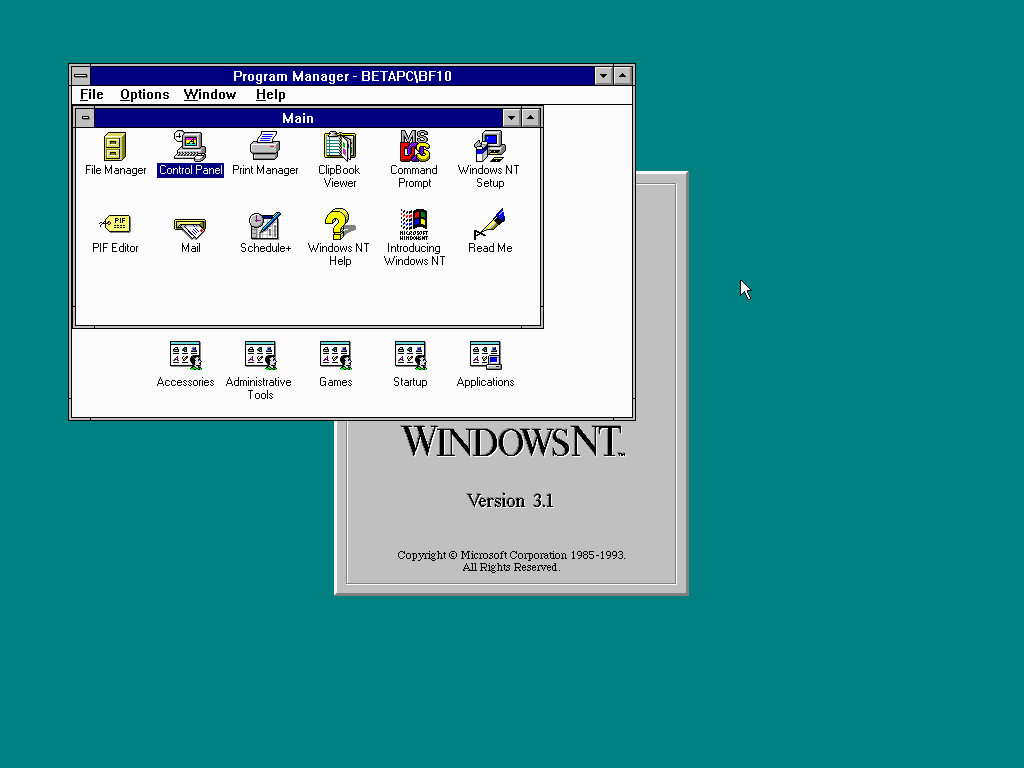This screenshot has width=1024, height=768.
Task: Select the PIF Editor icon
Action: pyautogui.click(x=116, y=225)
